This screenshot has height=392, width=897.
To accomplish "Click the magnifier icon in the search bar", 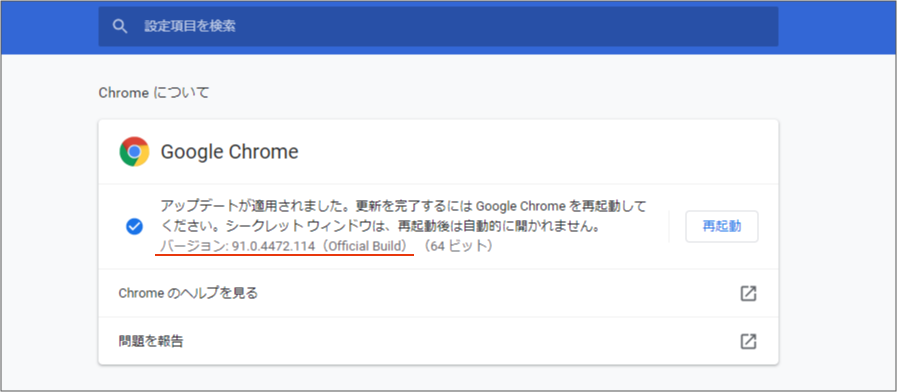I will pos(120,26).
